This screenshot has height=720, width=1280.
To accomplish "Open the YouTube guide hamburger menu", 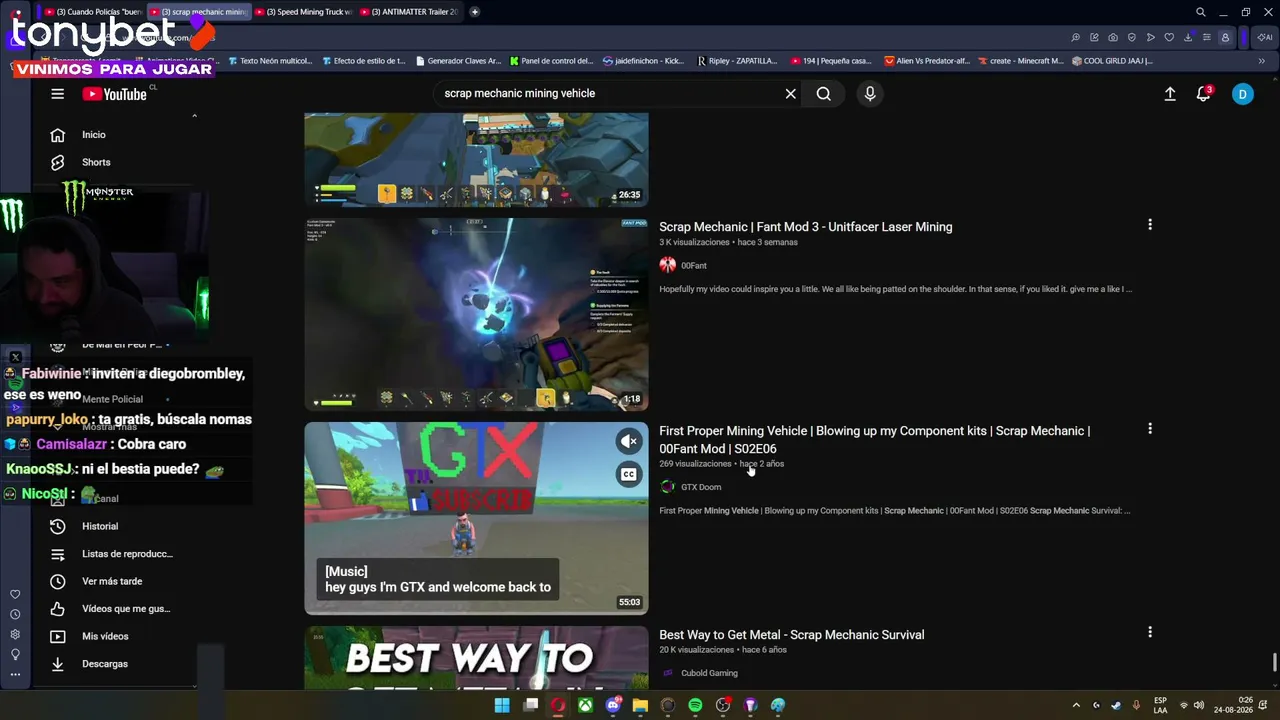I will click(58, 94).
